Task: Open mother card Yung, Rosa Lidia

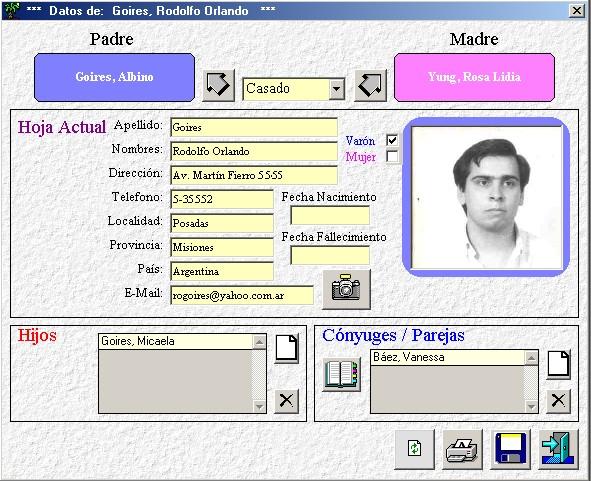Action: (474, 77)
